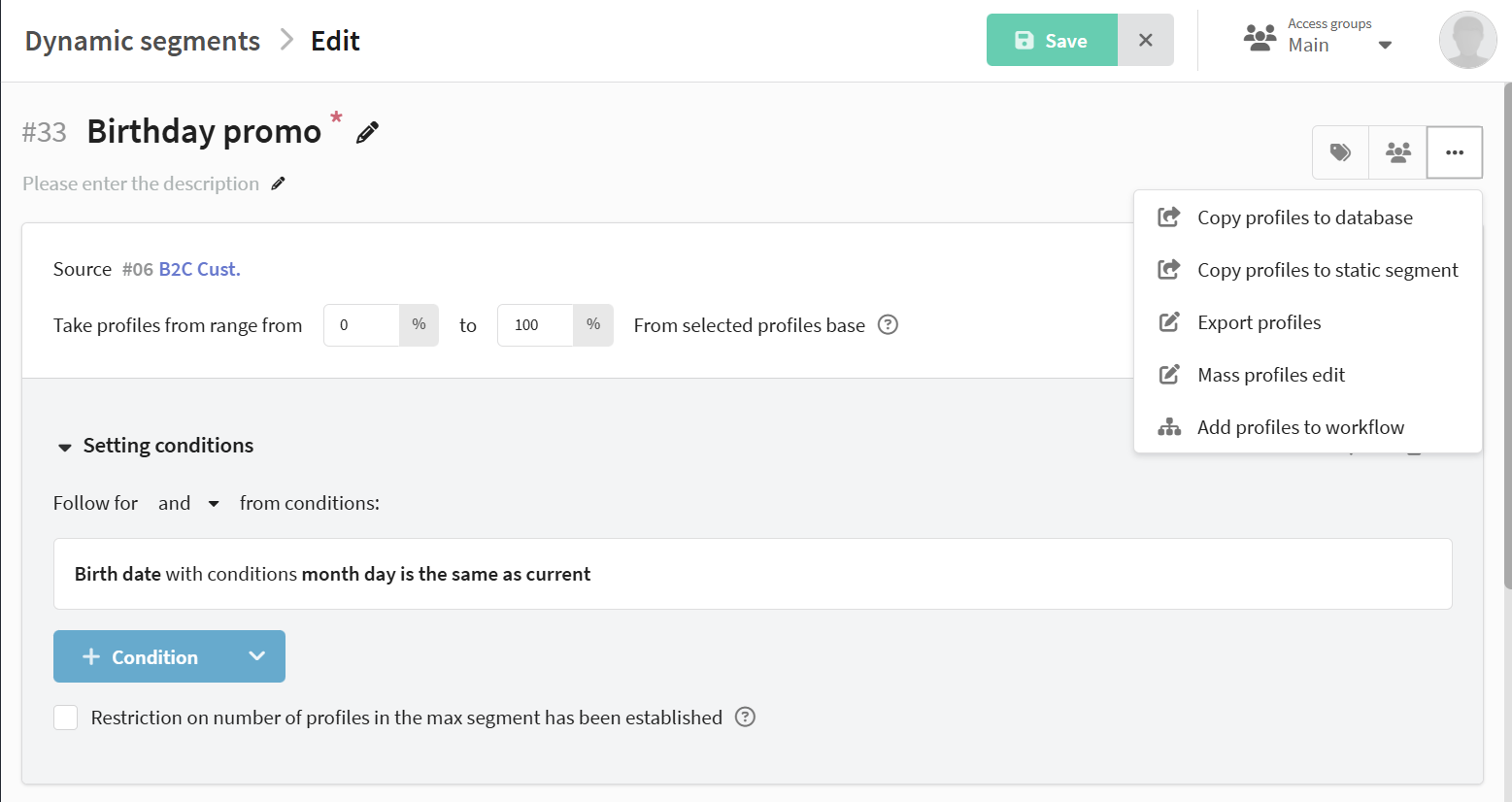
Task: Click the range start percent input field
Action: [361, 325]
